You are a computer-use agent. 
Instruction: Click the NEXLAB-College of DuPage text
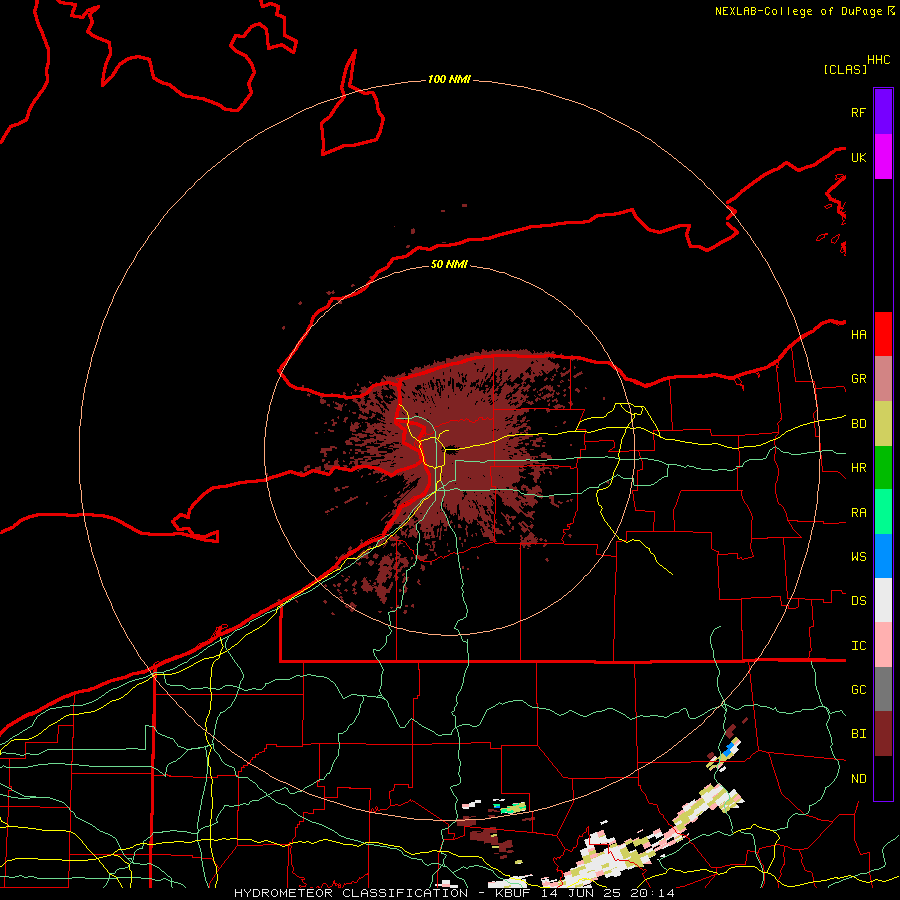pyautogui.click(x=798, y=11)
